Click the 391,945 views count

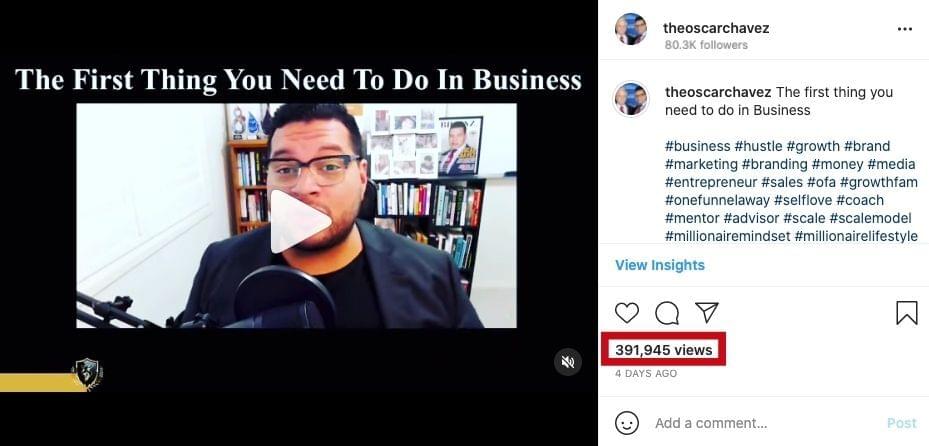tap(664, 350)
